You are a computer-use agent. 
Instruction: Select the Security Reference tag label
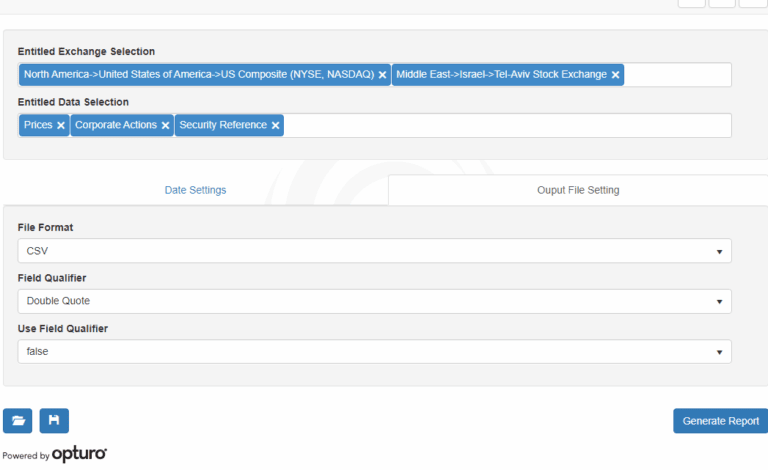click(223, 126)
